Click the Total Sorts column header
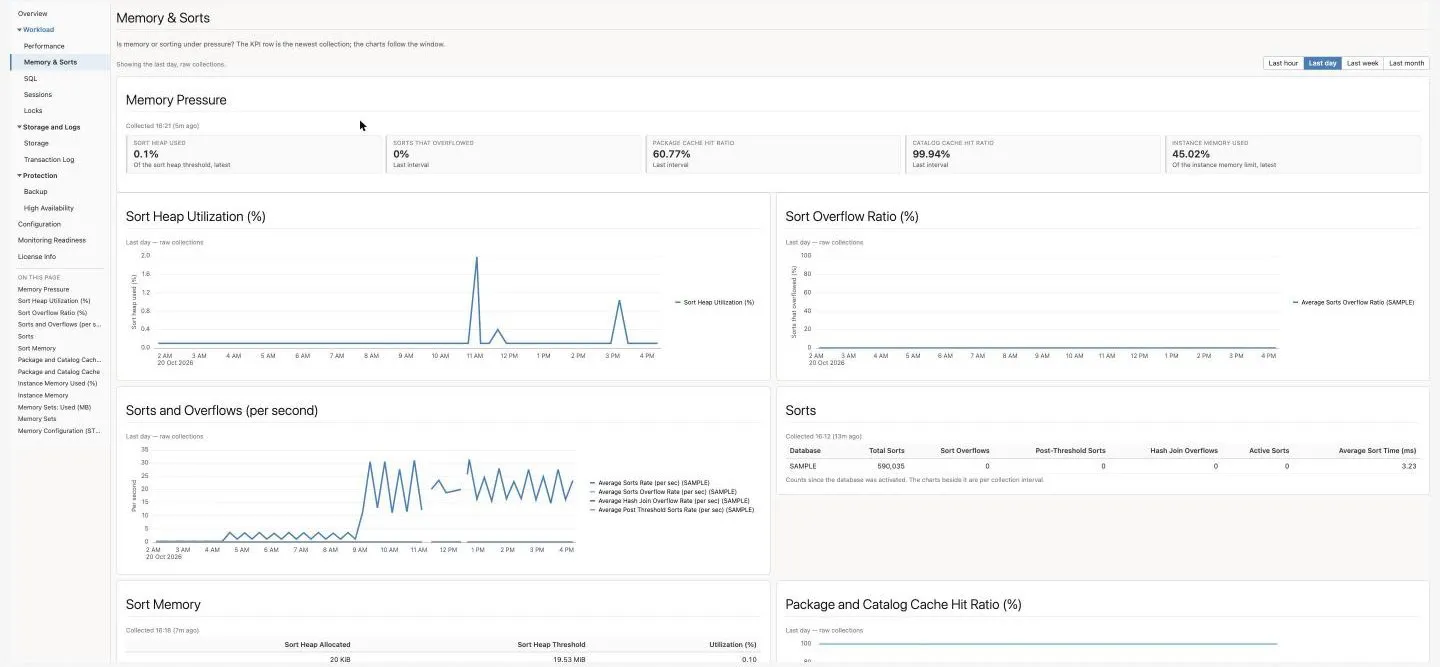 tap(887, 451)
